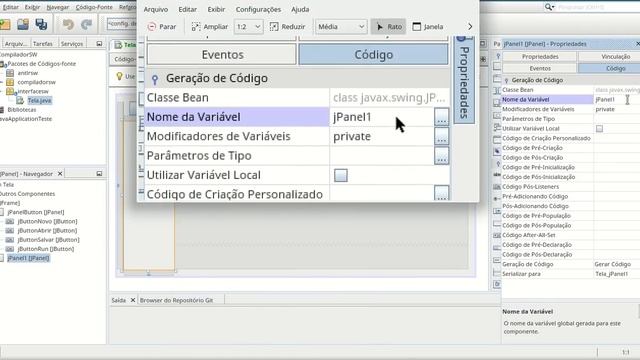Image resolution: width=640 pixels, height=360 pixels.
Task: Minimize the projects panel group icon
Action: tap(99, 44)
